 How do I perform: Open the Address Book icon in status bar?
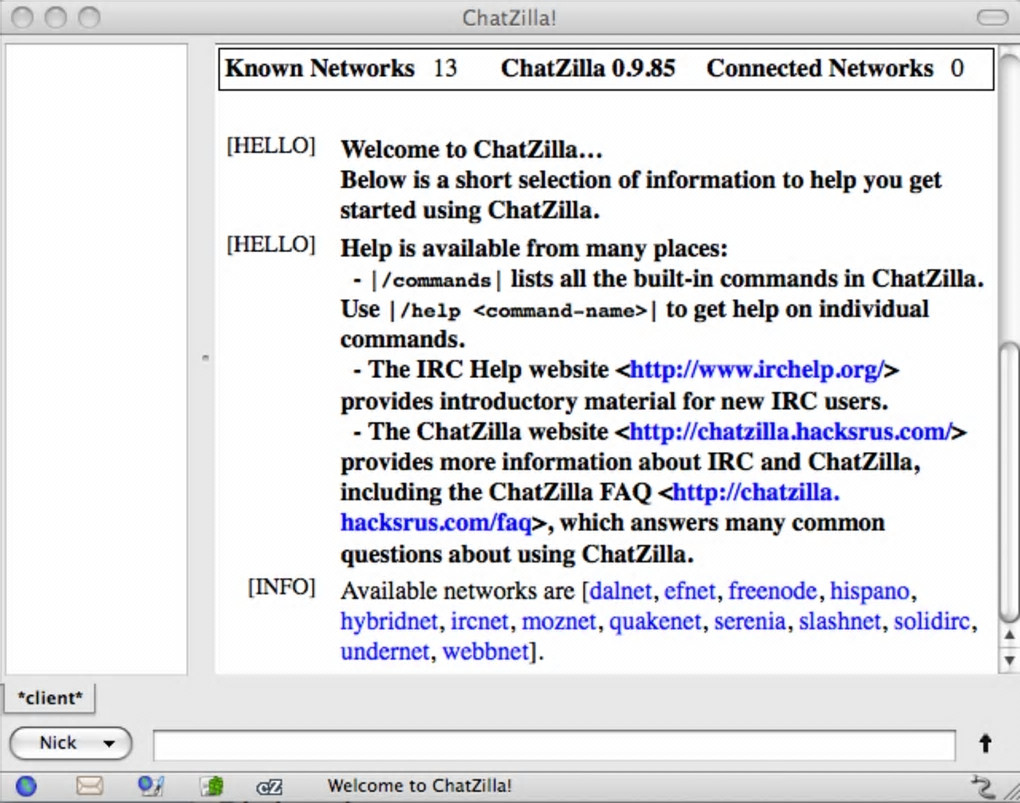pos(212,786)
